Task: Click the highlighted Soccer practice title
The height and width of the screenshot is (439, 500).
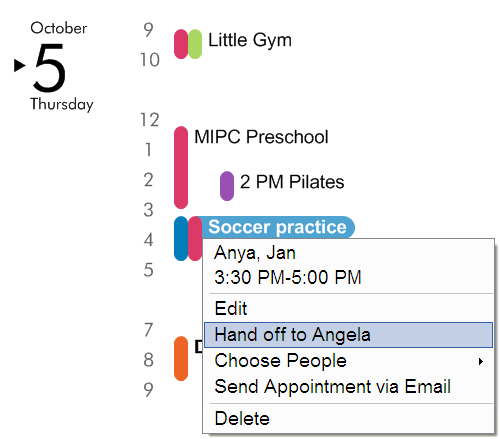Action: [277, 227]
